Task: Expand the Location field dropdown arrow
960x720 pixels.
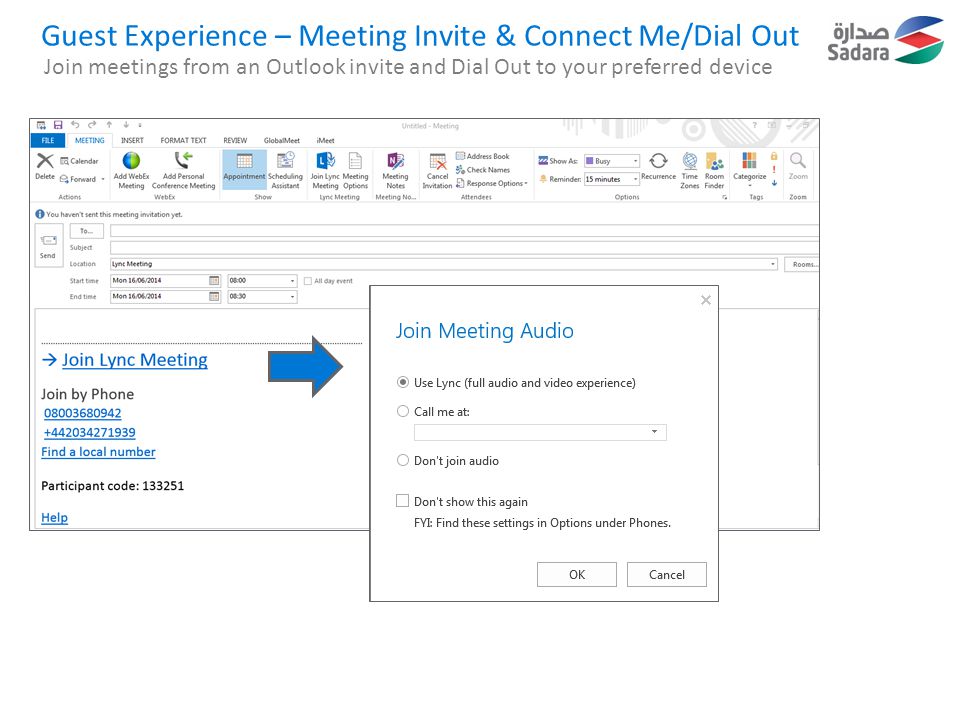Action: click(x=773, y=264)
